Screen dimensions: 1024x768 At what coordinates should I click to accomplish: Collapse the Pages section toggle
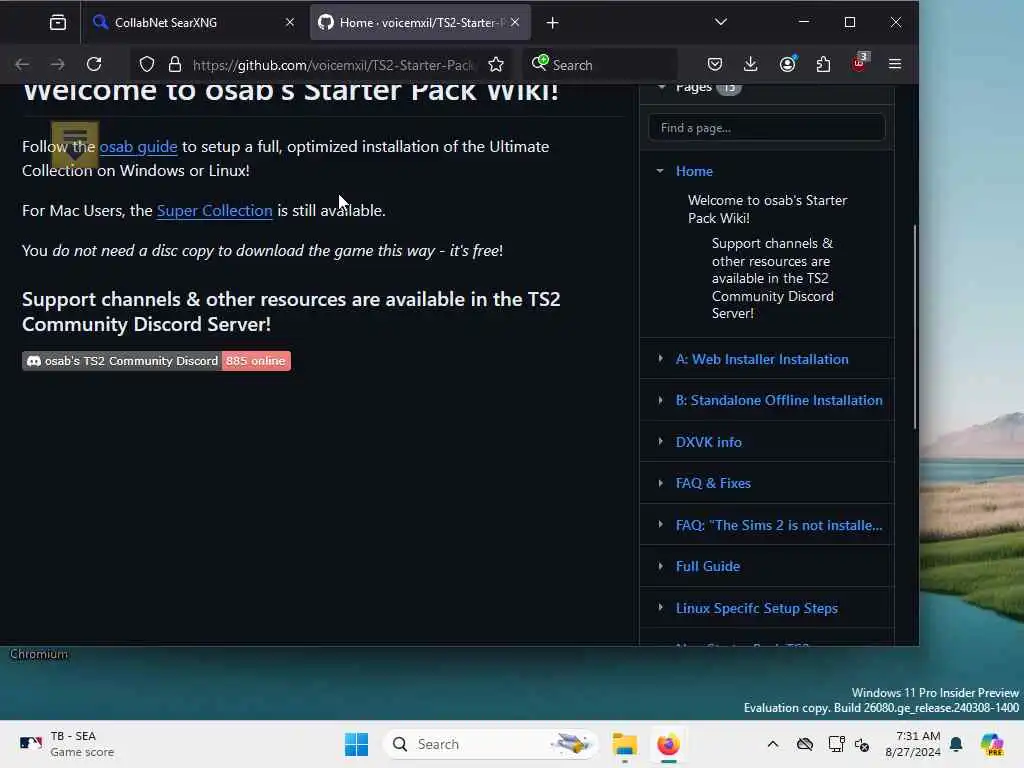[662, 86]
